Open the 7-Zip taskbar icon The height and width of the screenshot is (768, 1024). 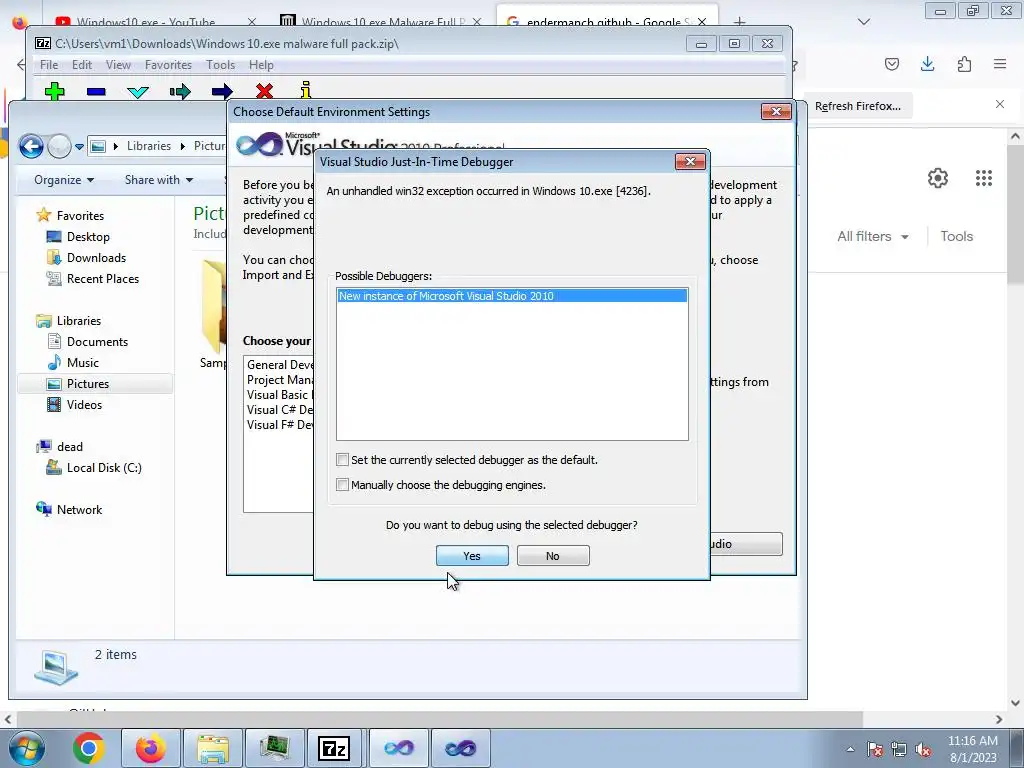click(x=334, y=748)
